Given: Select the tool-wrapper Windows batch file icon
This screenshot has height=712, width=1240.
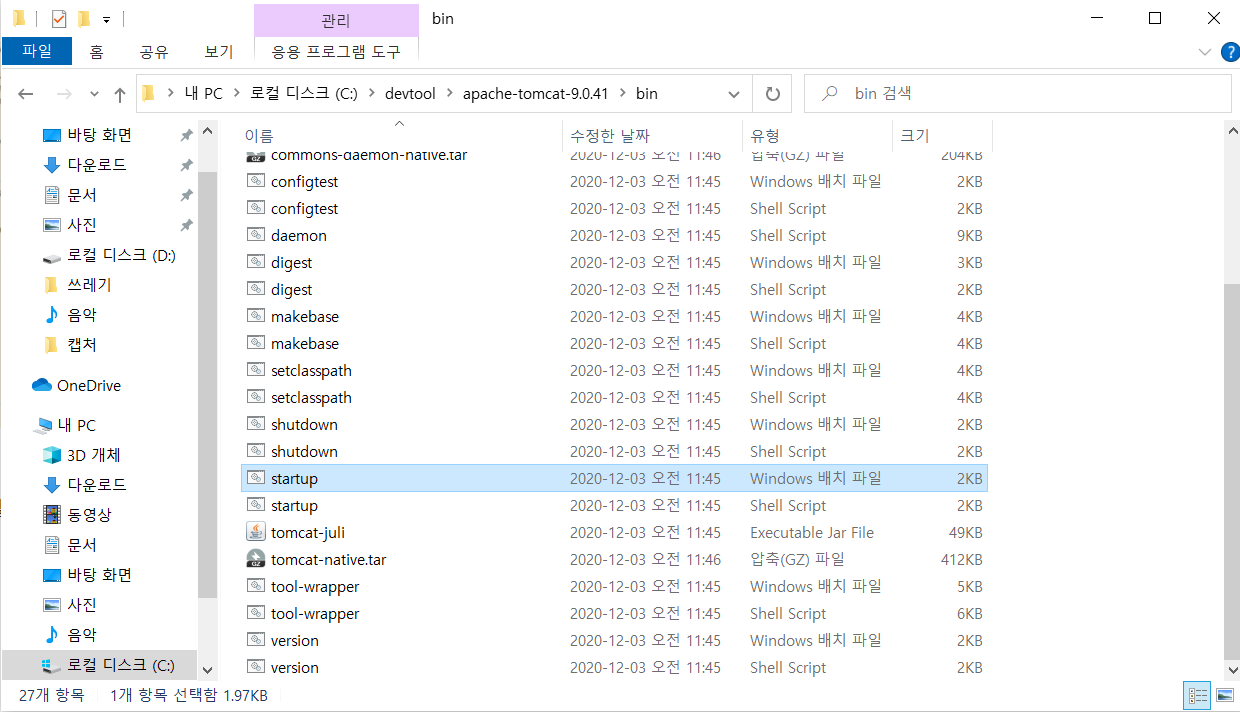Looking at the screenshot, I should click(256, 586).
